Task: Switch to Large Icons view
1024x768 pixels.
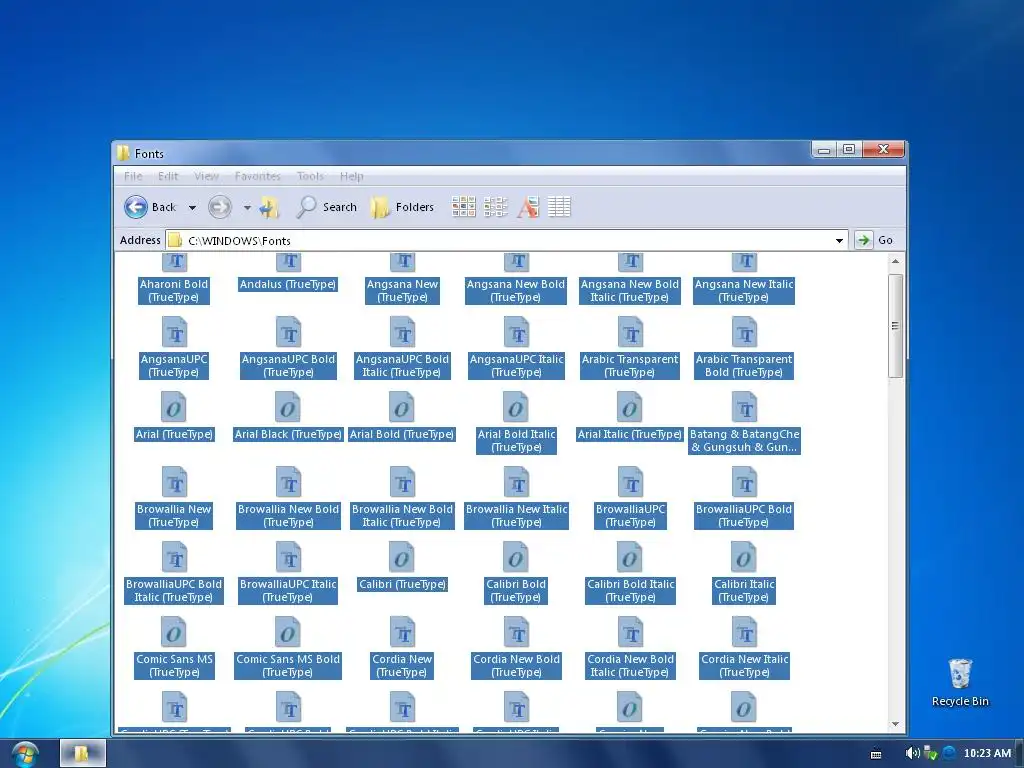Action: pos(463,206)
